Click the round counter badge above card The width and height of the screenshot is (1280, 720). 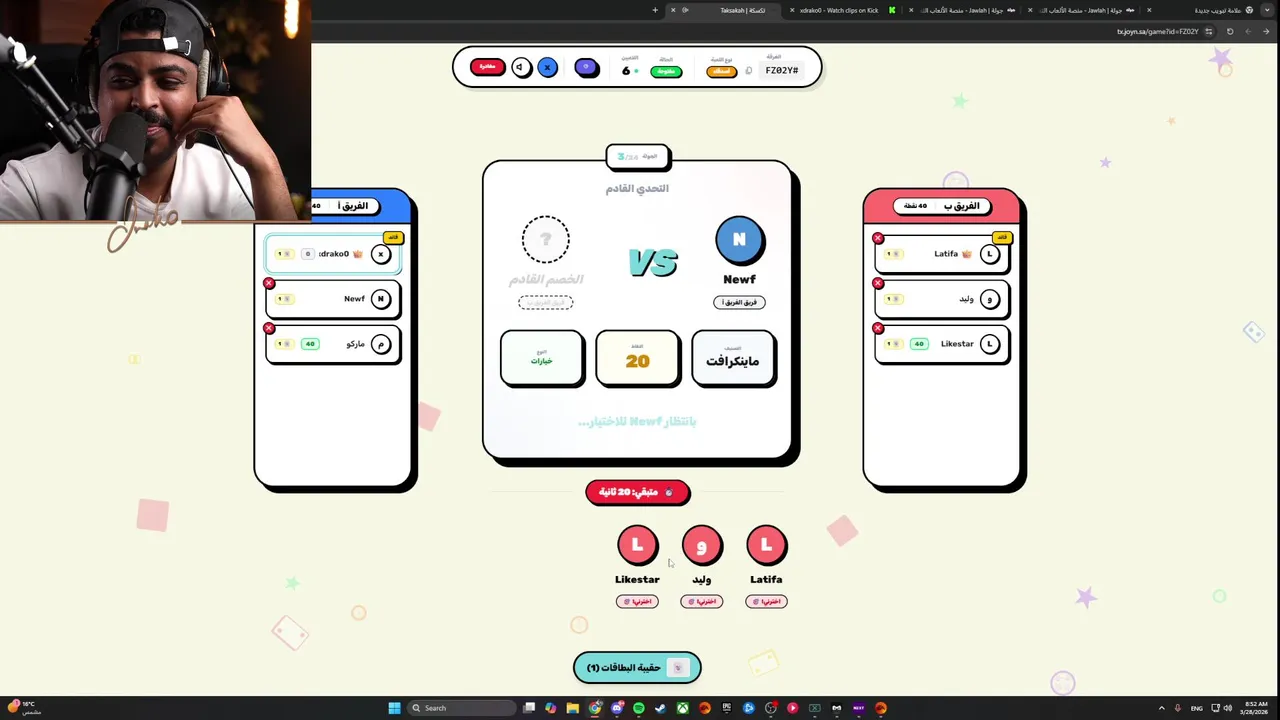(637, 156)
